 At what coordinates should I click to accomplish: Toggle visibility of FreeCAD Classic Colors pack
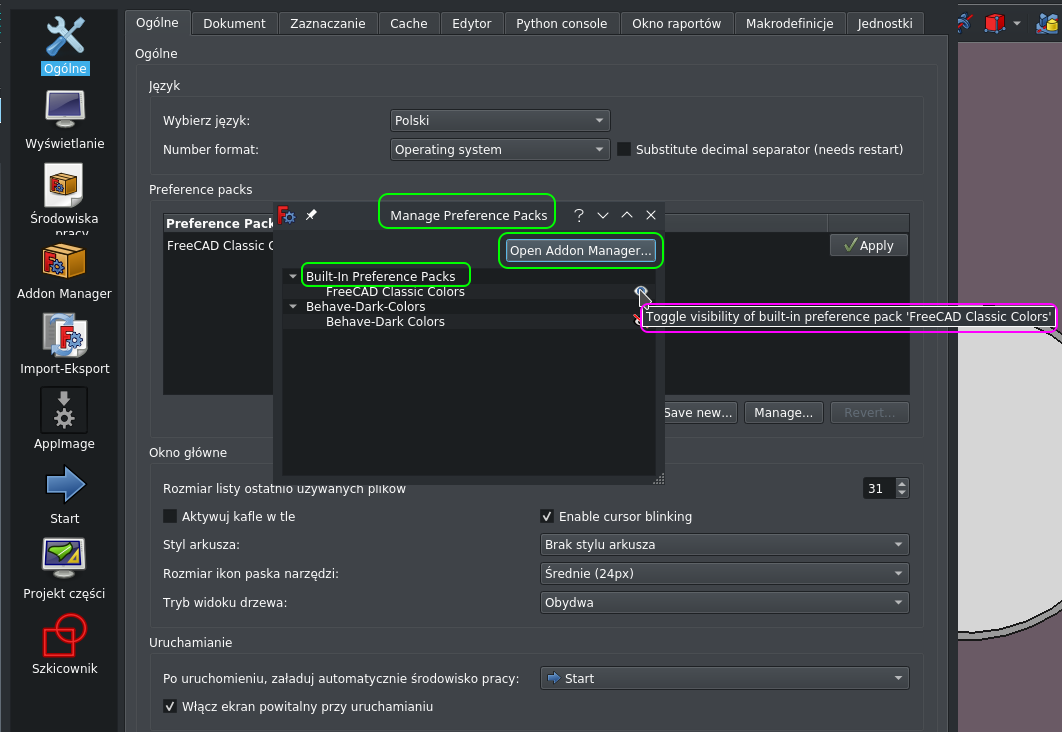[x=641, y=291]
